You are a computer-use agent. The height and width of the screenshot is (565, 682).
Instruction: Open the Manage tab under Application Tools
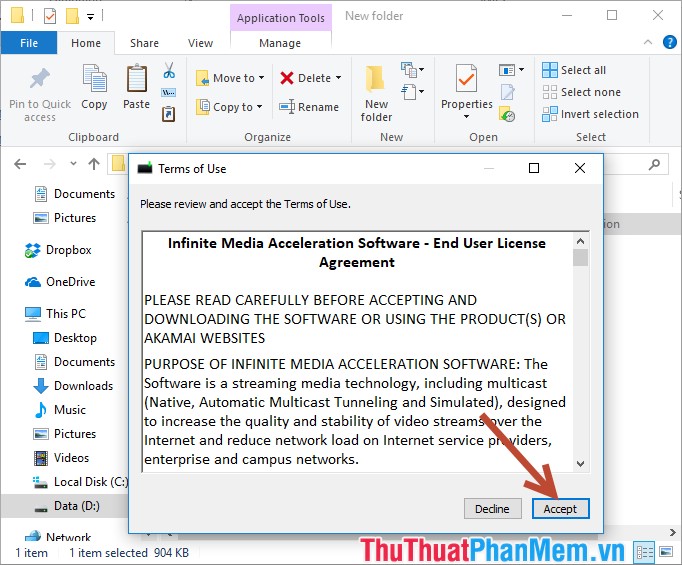point(280,43)
